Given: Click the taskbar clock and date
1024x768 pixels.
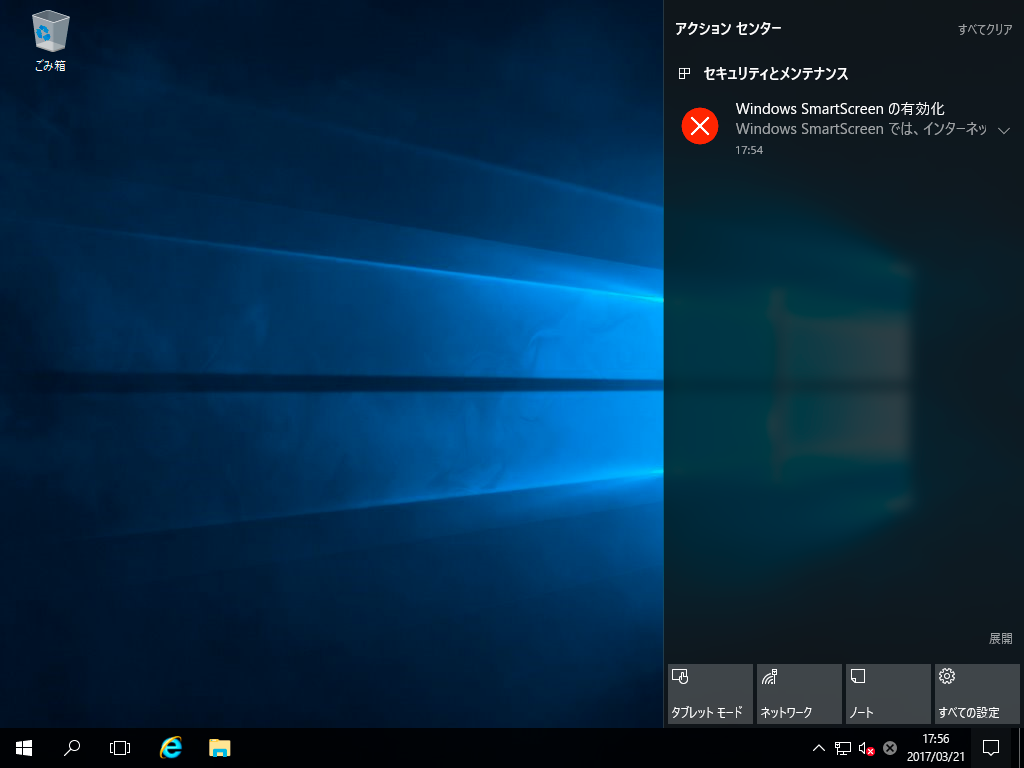Looking at the screenshot, I should (x=936, y=747).
